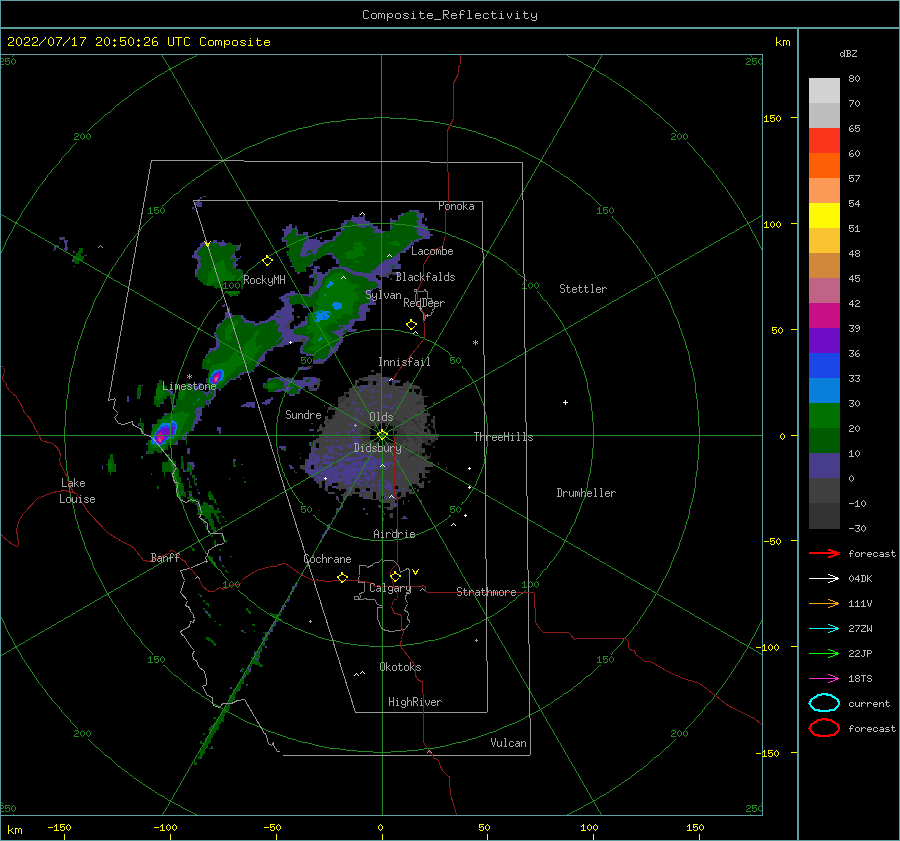Click the Lacombe label
This screenshot has height=841, width=900.
pos(432,251)
